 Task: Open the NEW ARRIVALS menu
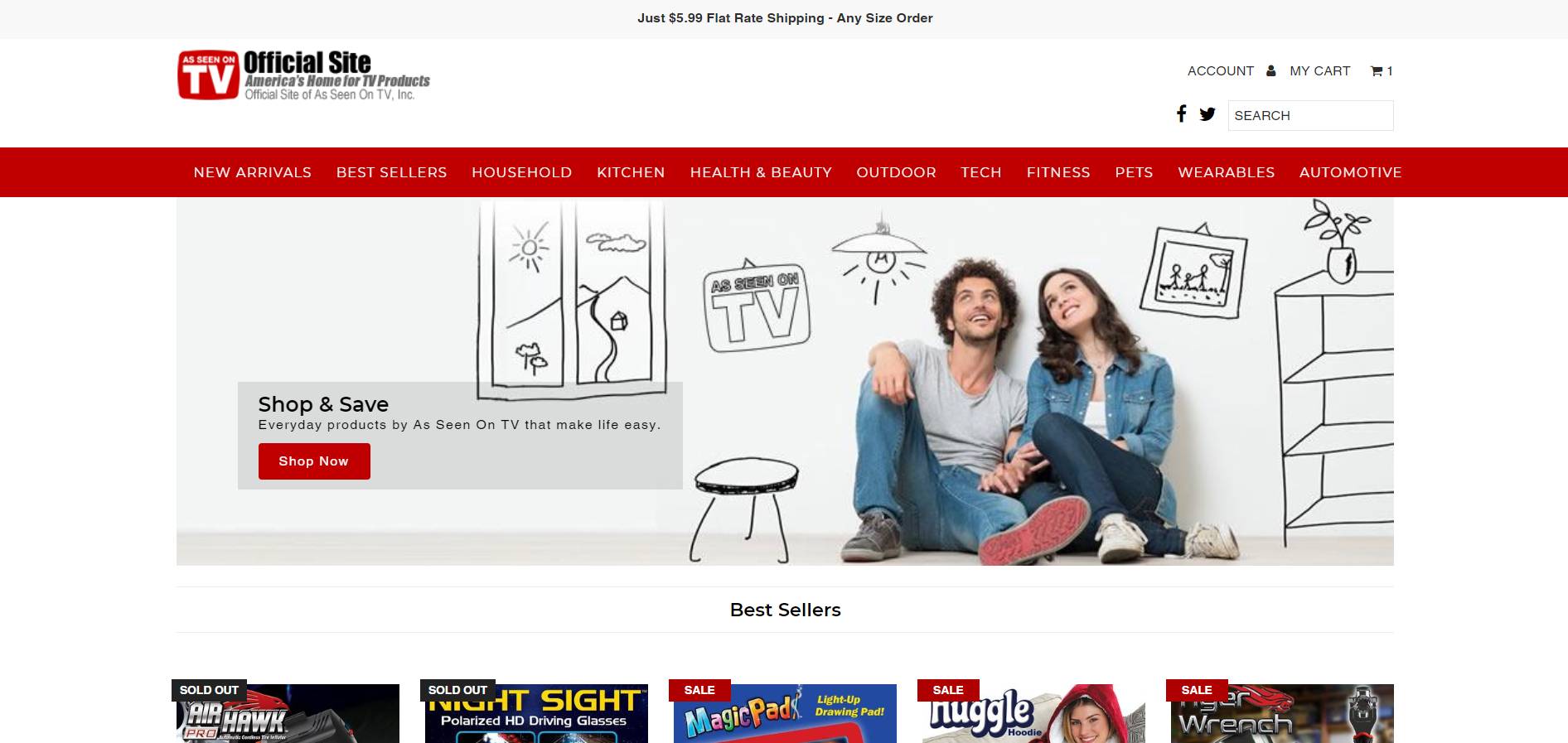point(253,172)
